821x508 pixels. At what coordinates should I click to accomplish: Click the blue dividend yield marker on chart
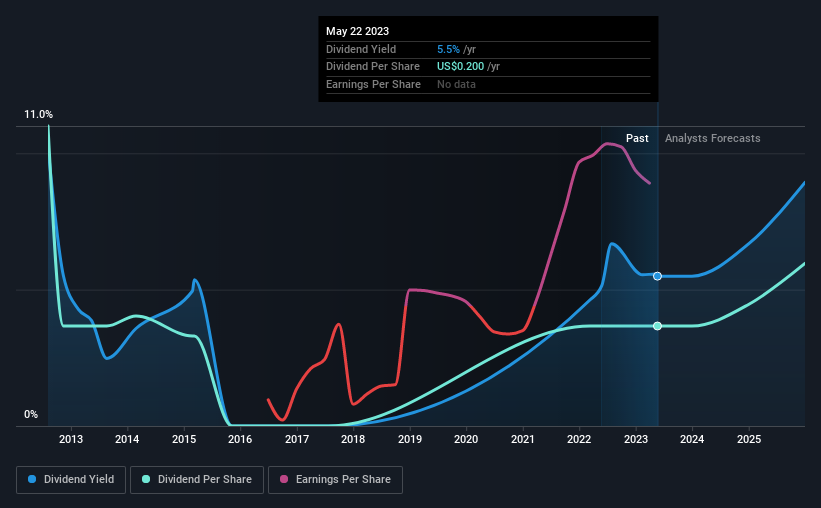tap(658, 276)
